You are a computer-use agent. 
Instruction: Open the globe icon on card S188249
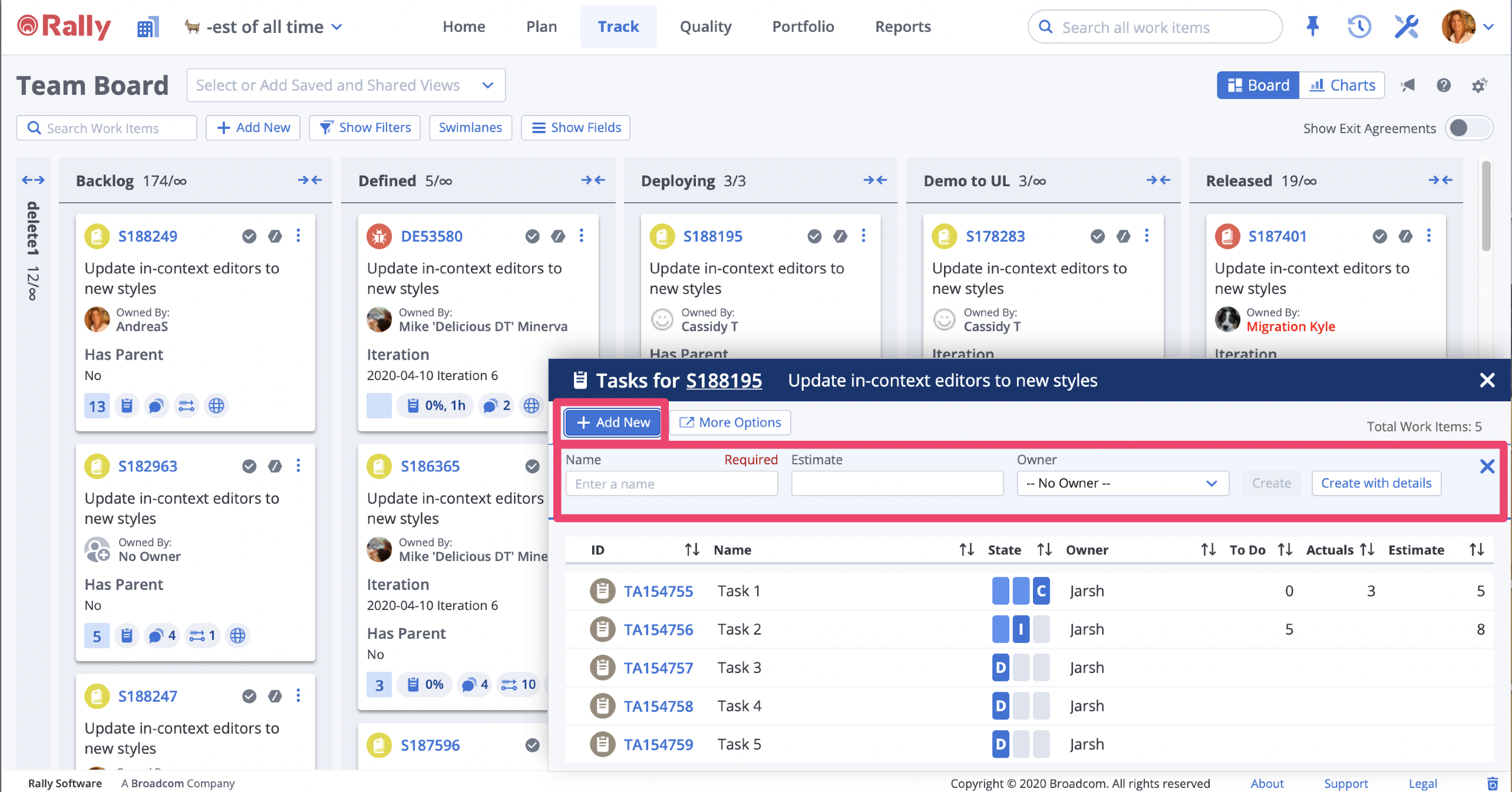(216, 405)
